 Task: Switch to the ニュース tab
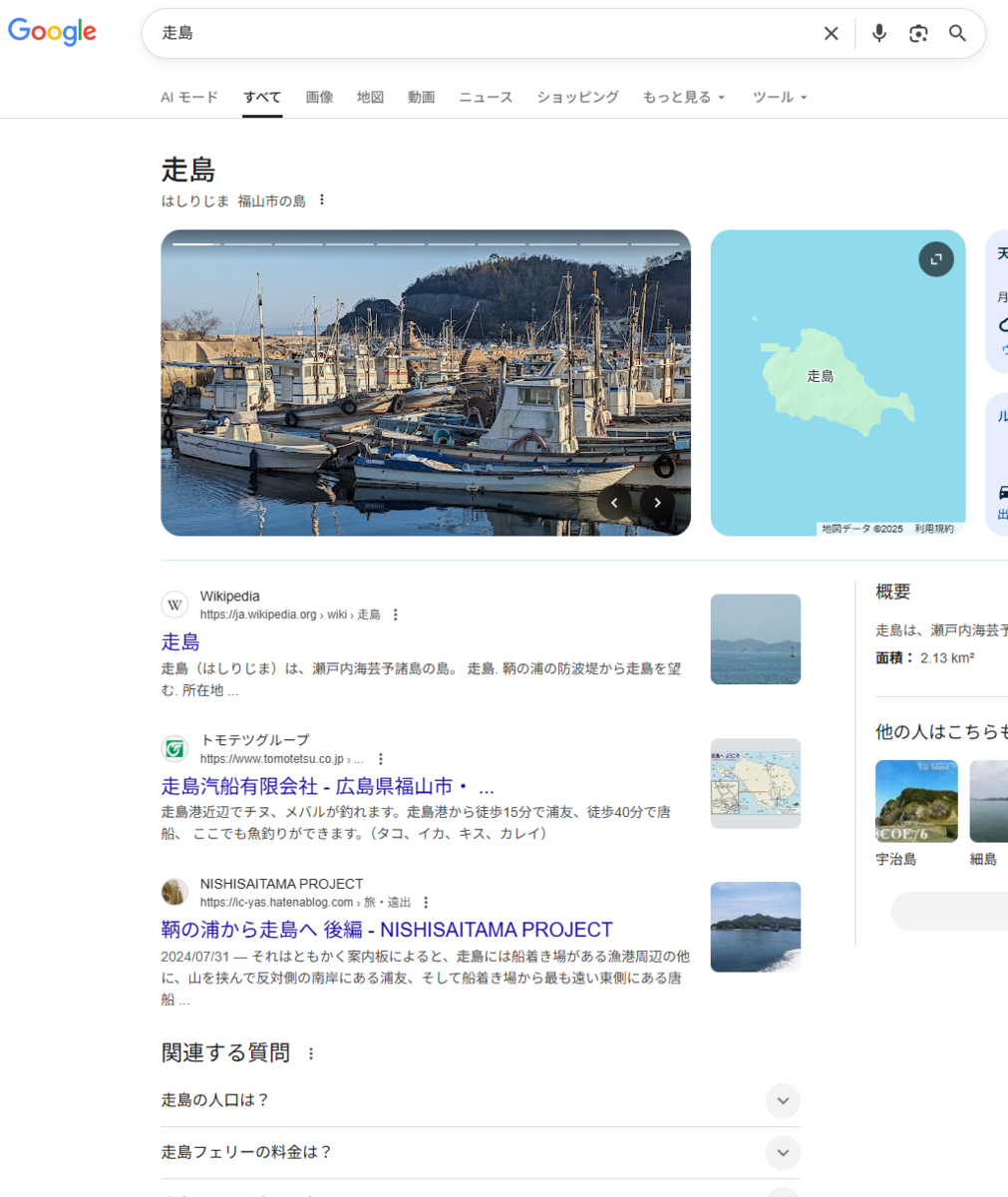click(485, 97)
